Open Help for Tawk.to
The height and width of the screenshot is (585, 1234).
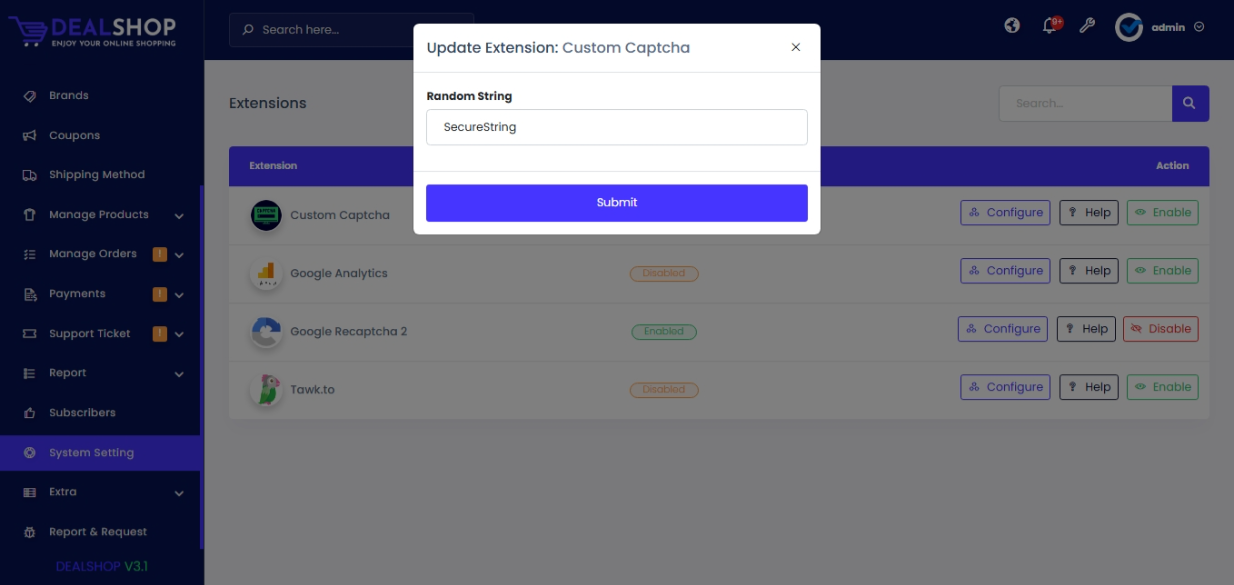[x=1088, y=387]
